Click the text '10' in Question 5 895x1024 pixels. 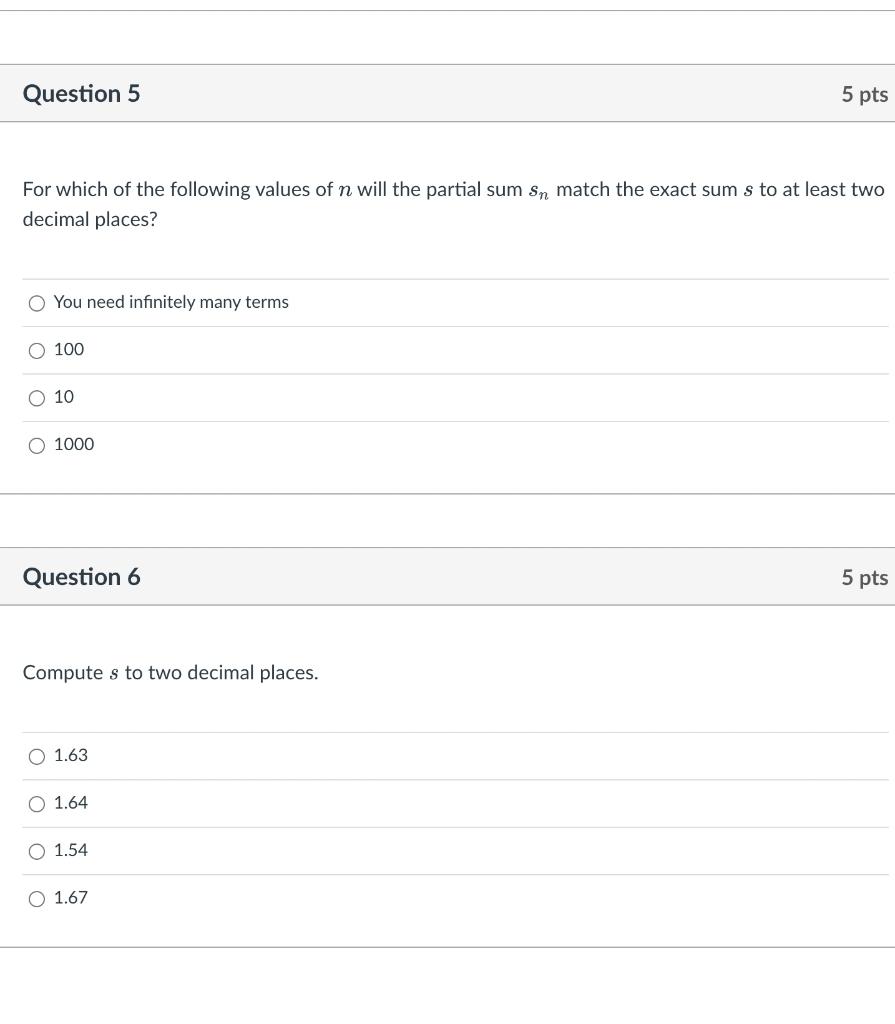[x=64, y=397]
